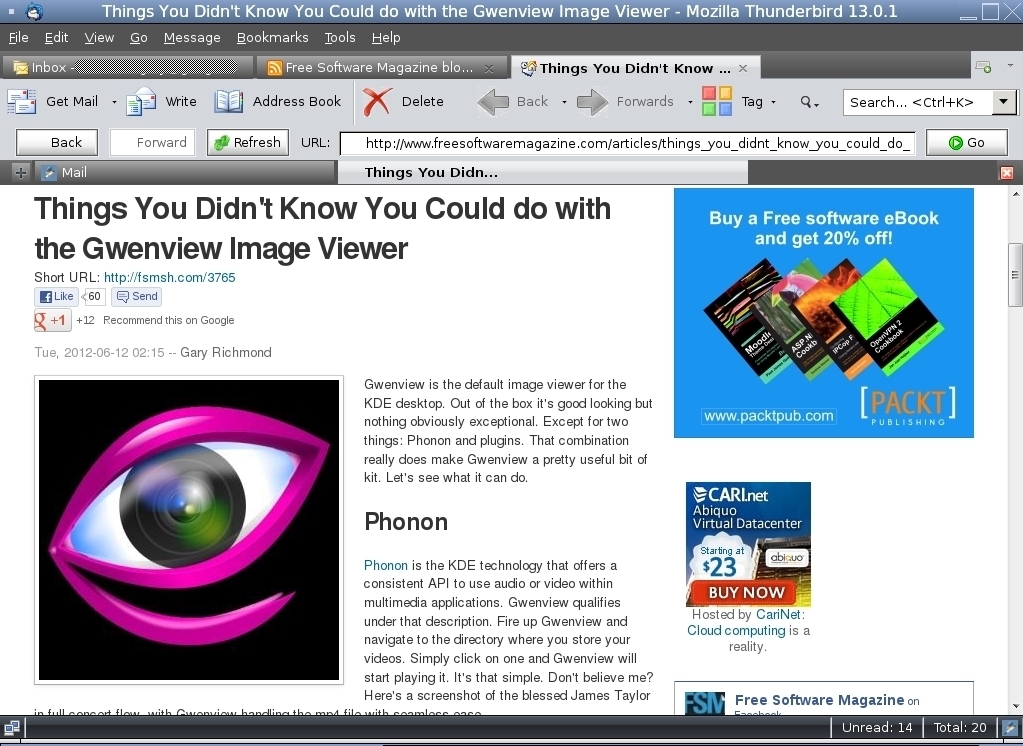Click the Google +1 button
Image resolution: width=1023 pixels, height=746 pixels.
(x=52, y=320)
